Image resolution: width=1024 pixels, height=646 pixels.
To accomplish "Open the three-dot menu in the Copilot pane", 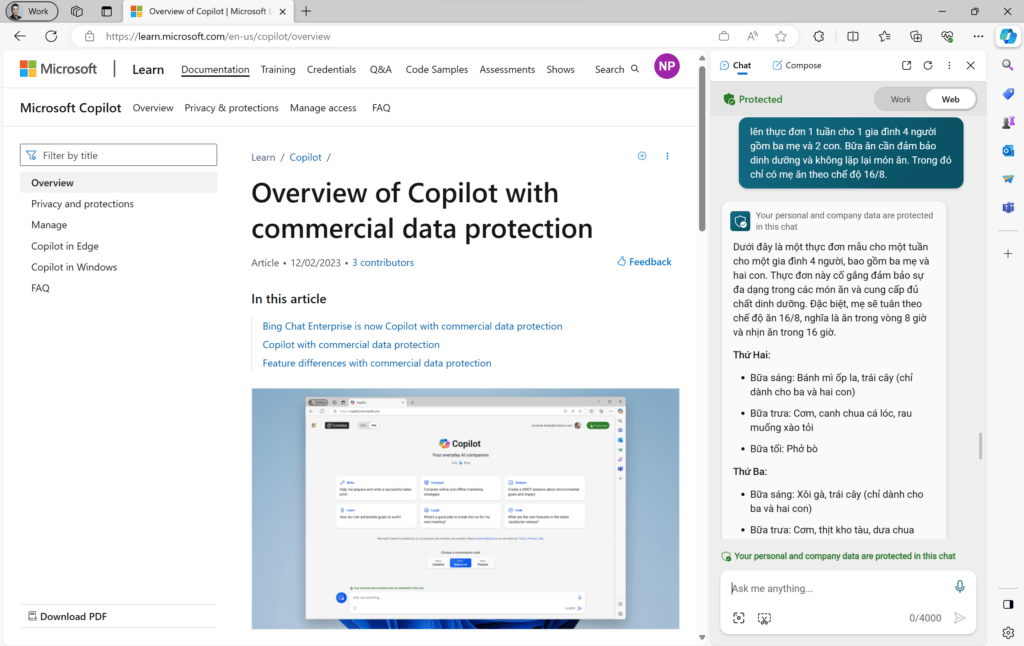I will coord(948,64).
